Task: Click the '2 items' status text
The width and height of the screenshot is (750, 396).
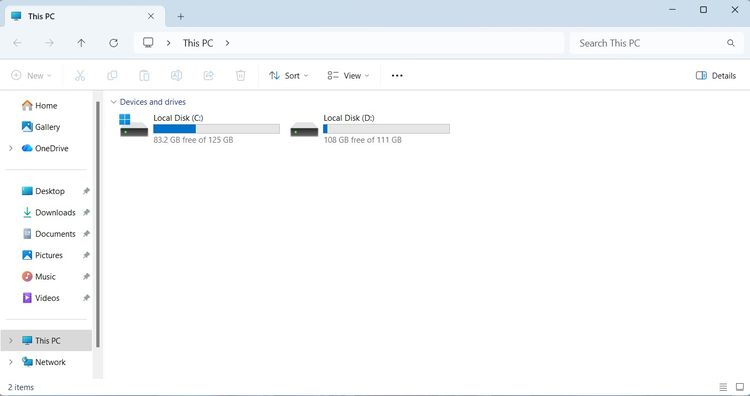Action: (x=21, y=387)
